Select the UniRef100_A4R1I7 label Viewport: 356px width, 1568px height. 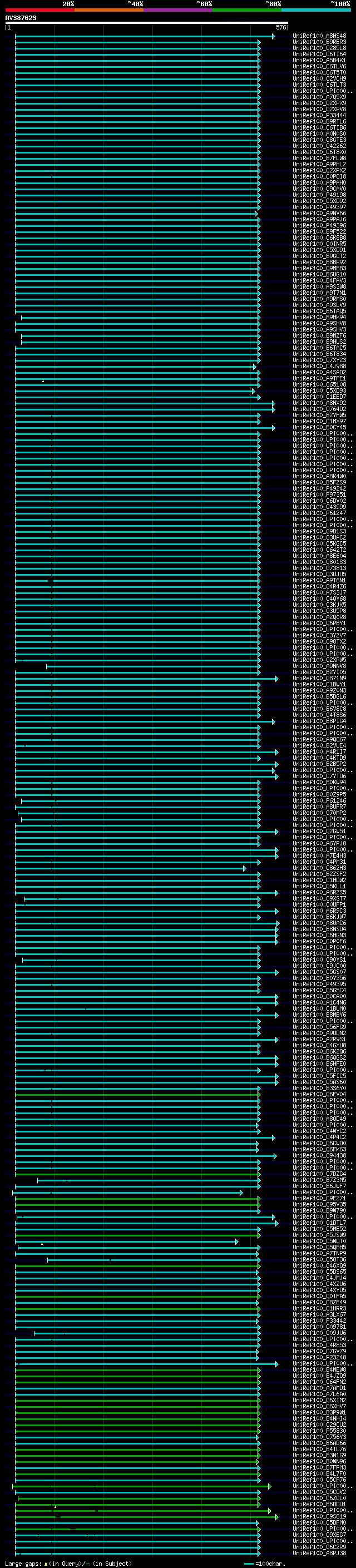click(319, 752)
